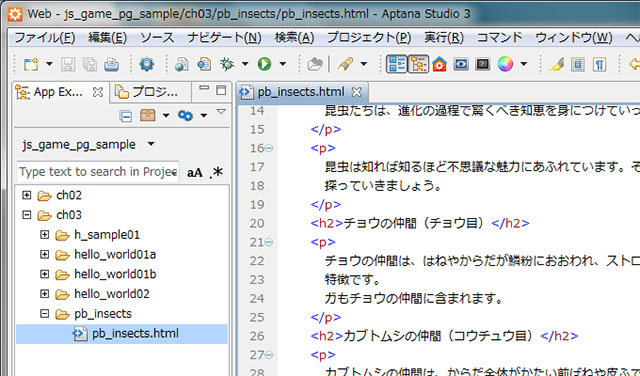Click the package deploy icon in explorer
The width and height of the screenshot is (640, 376).
147,116
